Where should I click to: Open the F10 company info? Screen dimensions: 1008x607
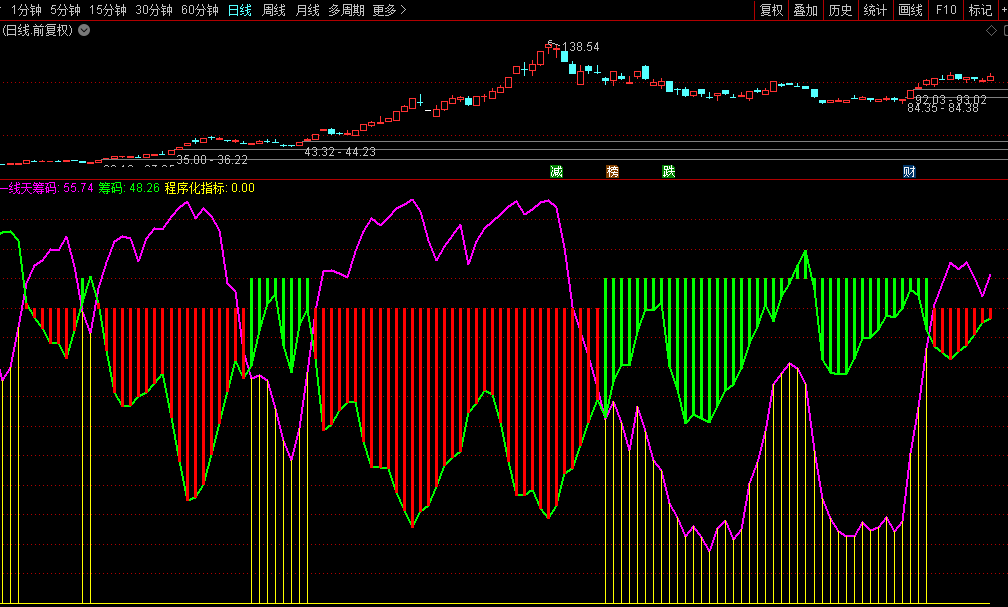point(945,10)
